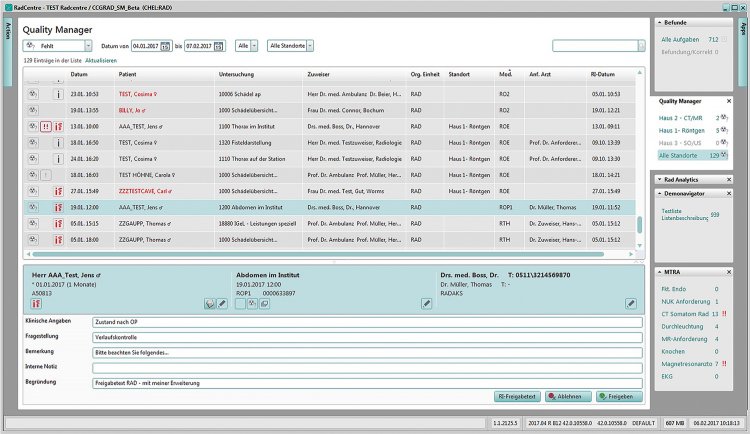The width and height of the screenshot is (750, 434).
Task: Collapse the Demonavigator panel
Action: tap(660, 193)
